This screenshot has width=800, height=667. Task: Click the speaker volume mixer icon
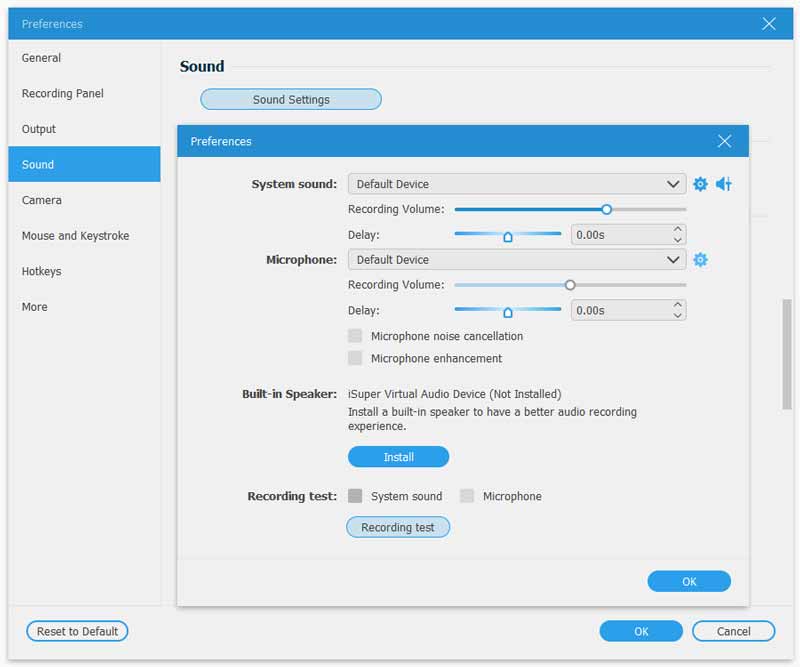point(723,184)
